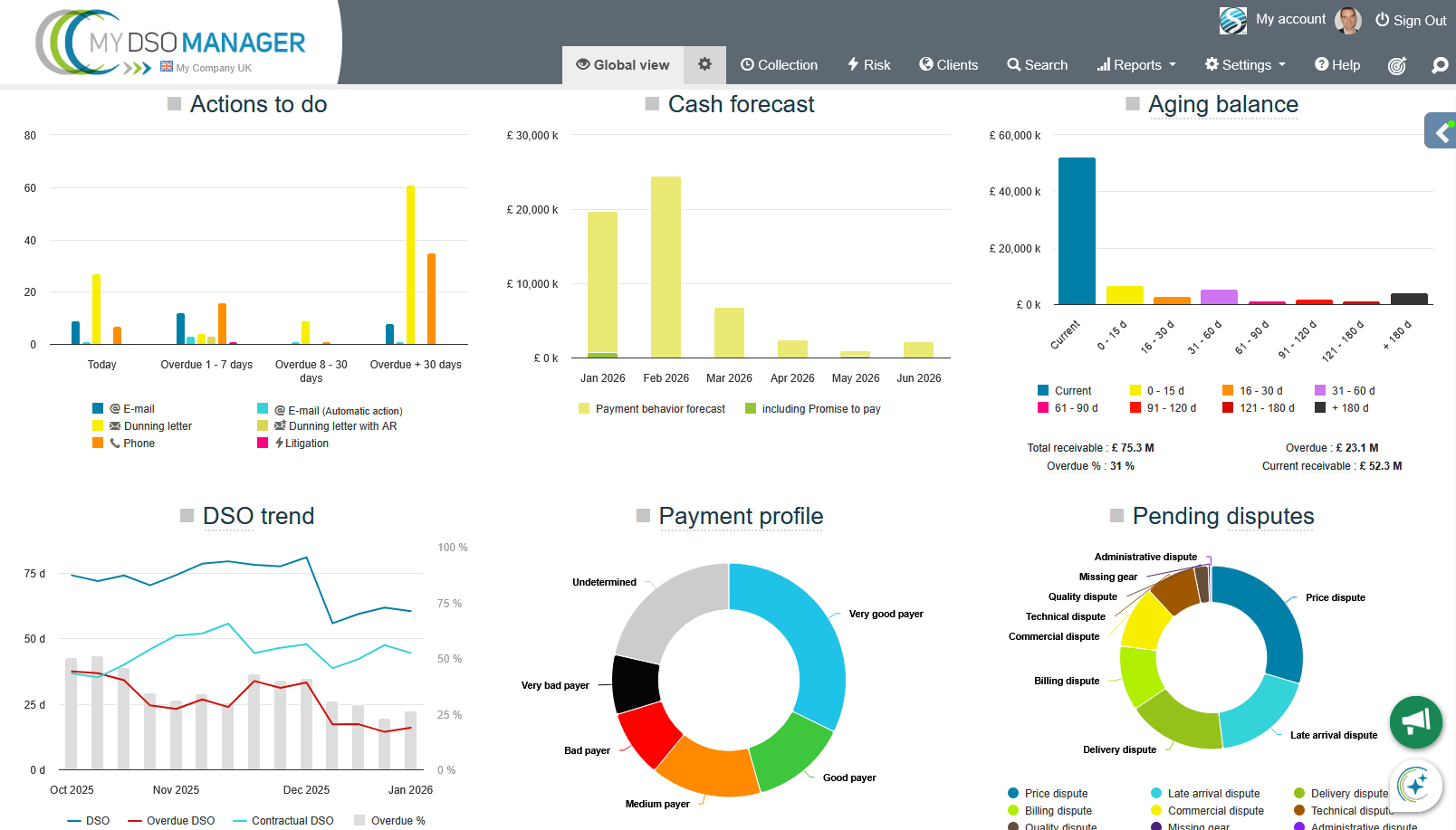Click the quick search magnifier at far right

tap(1439, 65)
